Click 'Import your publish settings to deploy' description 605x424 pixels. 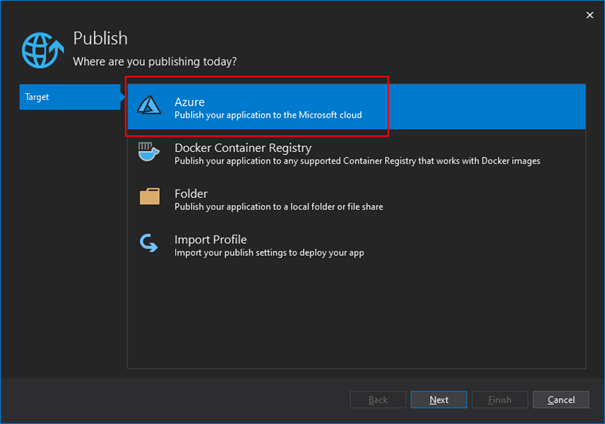pos(269,253)
